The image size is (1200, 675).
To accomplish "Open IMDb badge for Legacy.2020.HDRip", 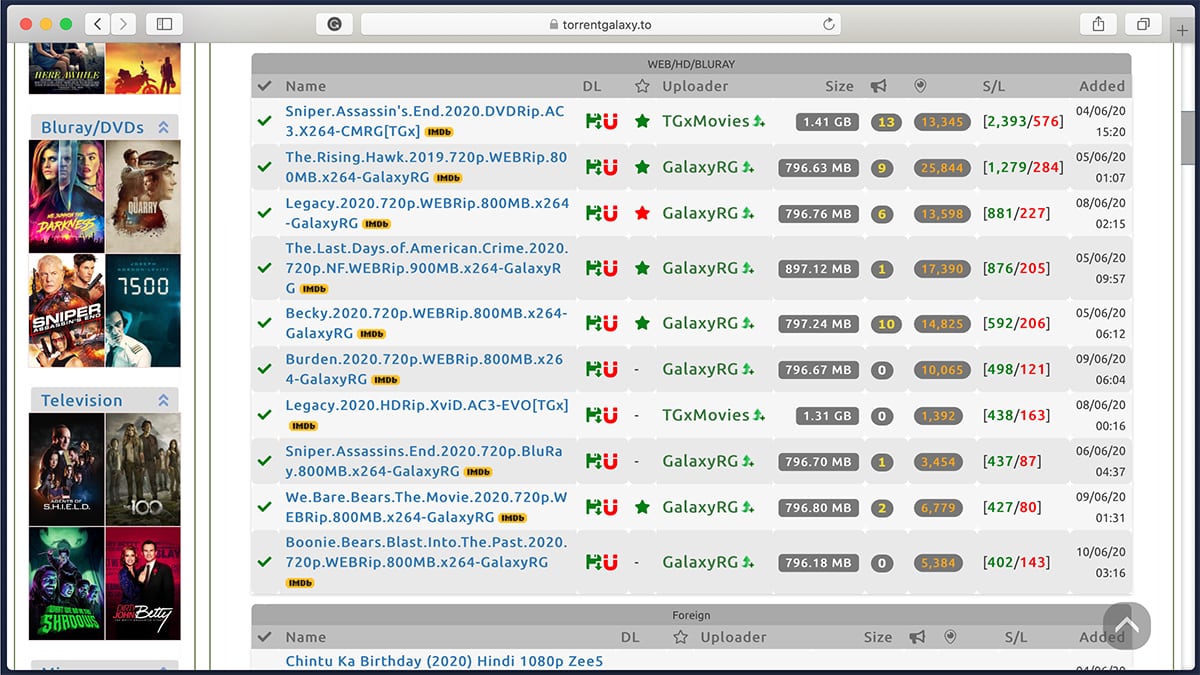I will 304,426.
